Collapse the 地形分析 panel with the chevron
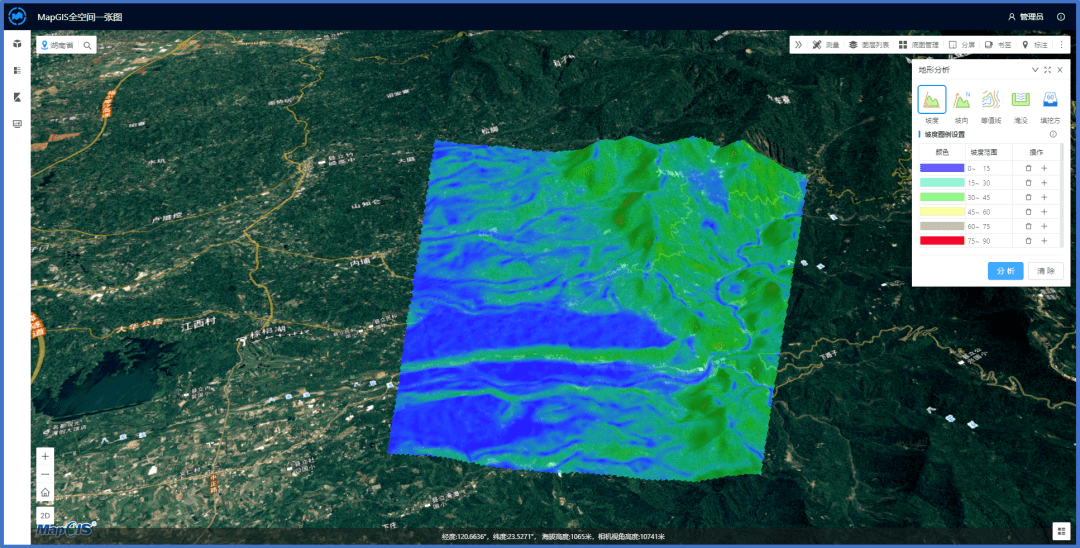The height and width of the screenshot is (548, 1080). (1035, 70)
